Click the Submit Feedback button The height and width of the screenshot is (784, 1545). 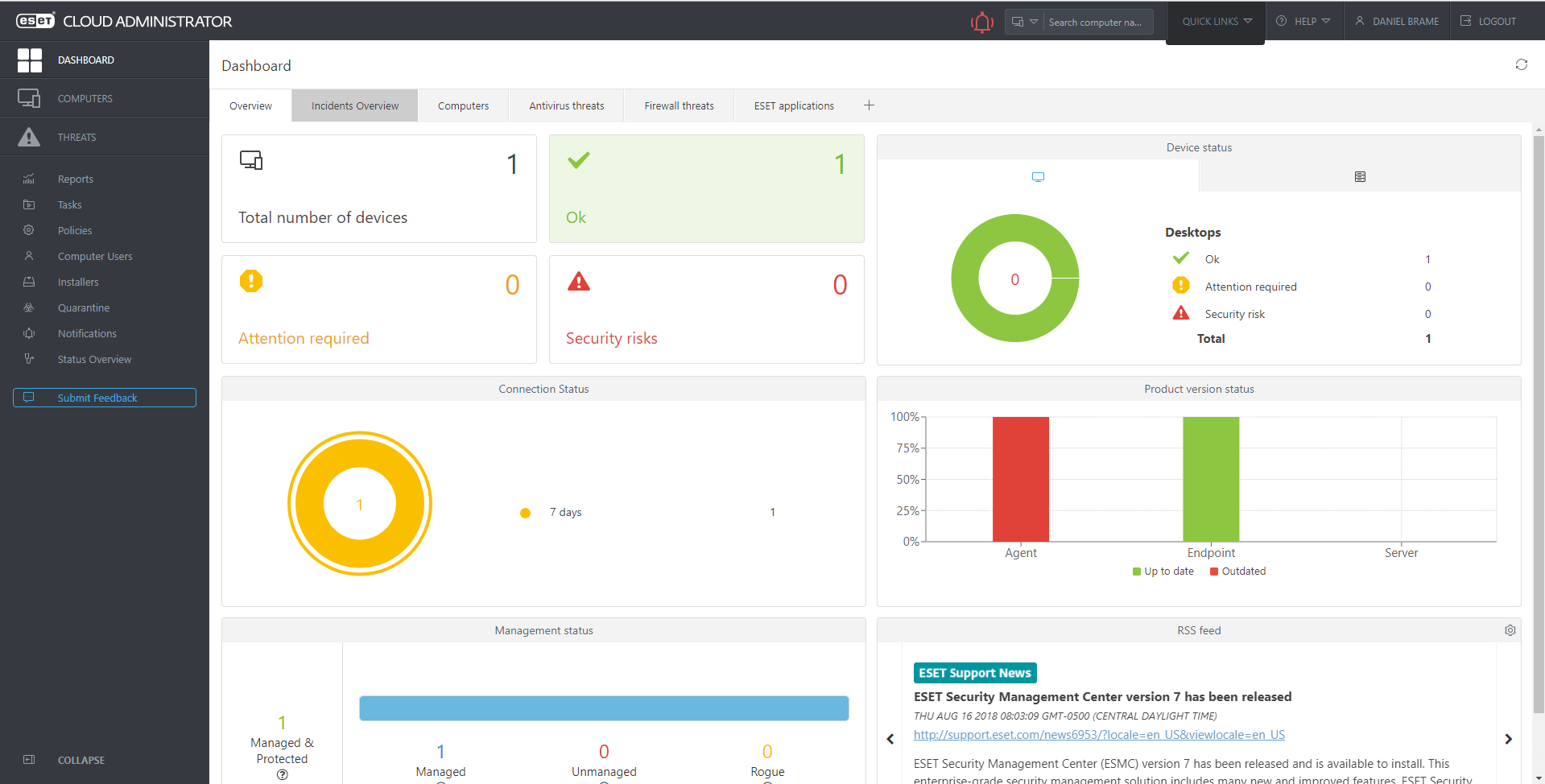click(105, 398)
